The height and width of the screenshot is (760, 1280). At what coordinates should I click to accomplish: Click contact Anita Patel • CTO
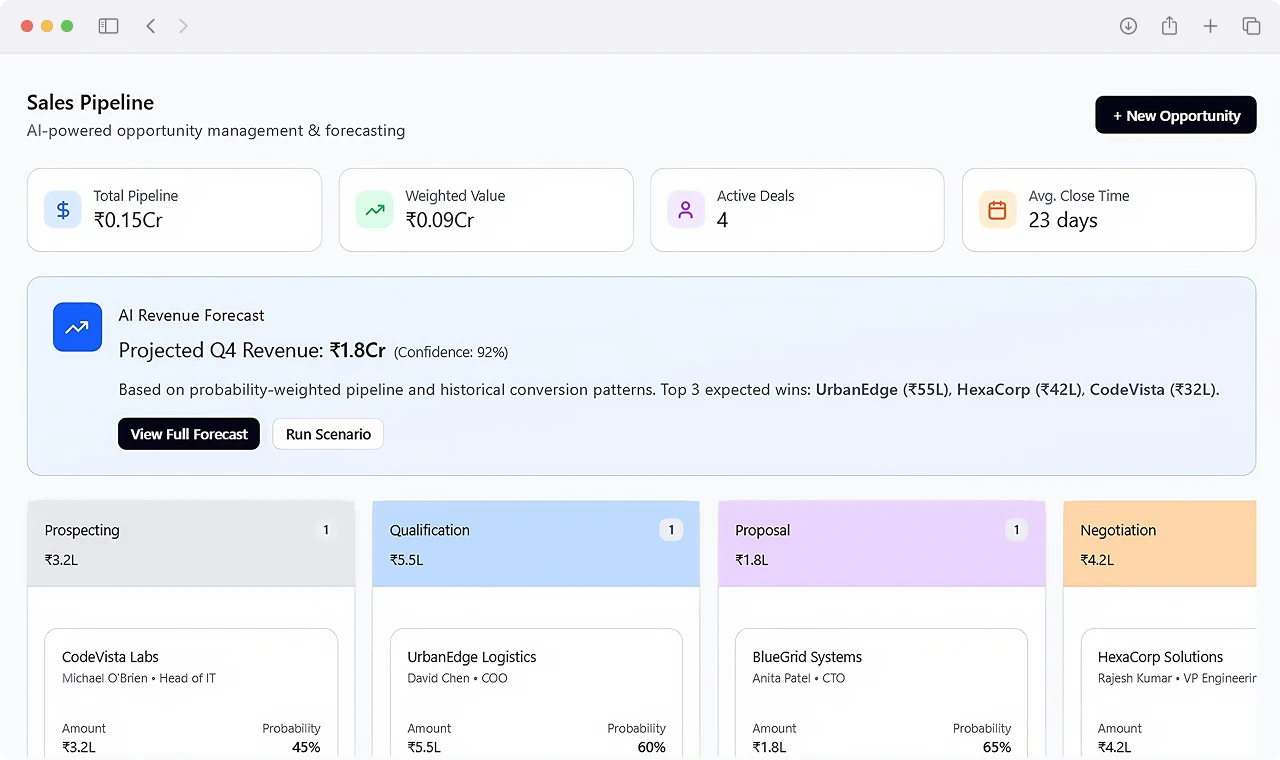point(799,678)
